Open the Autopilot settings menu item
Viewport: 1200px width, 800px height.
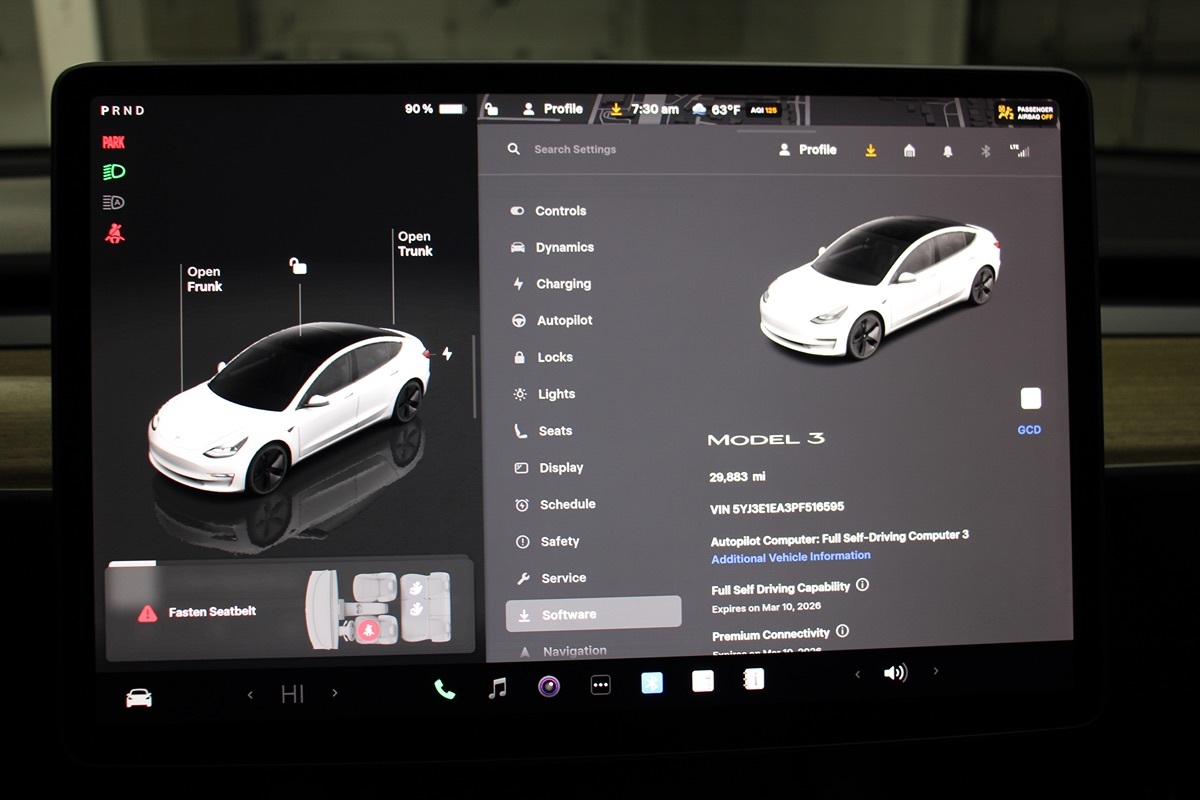tap(564, 321)
